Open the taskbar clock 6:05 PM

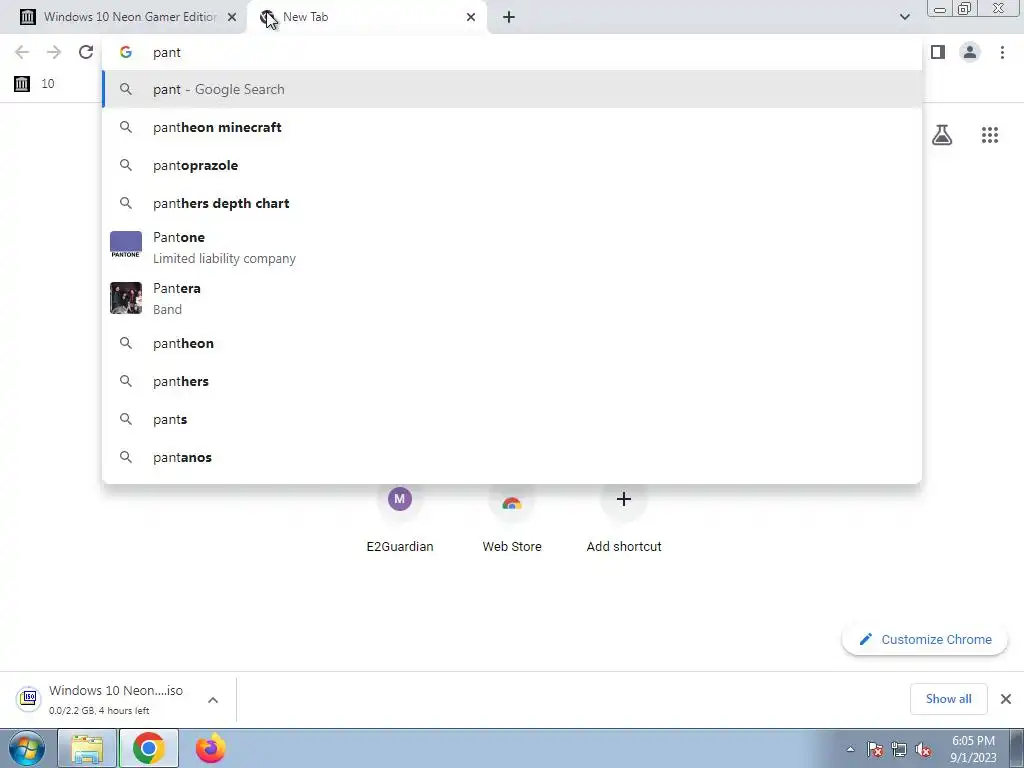point(973,749)
